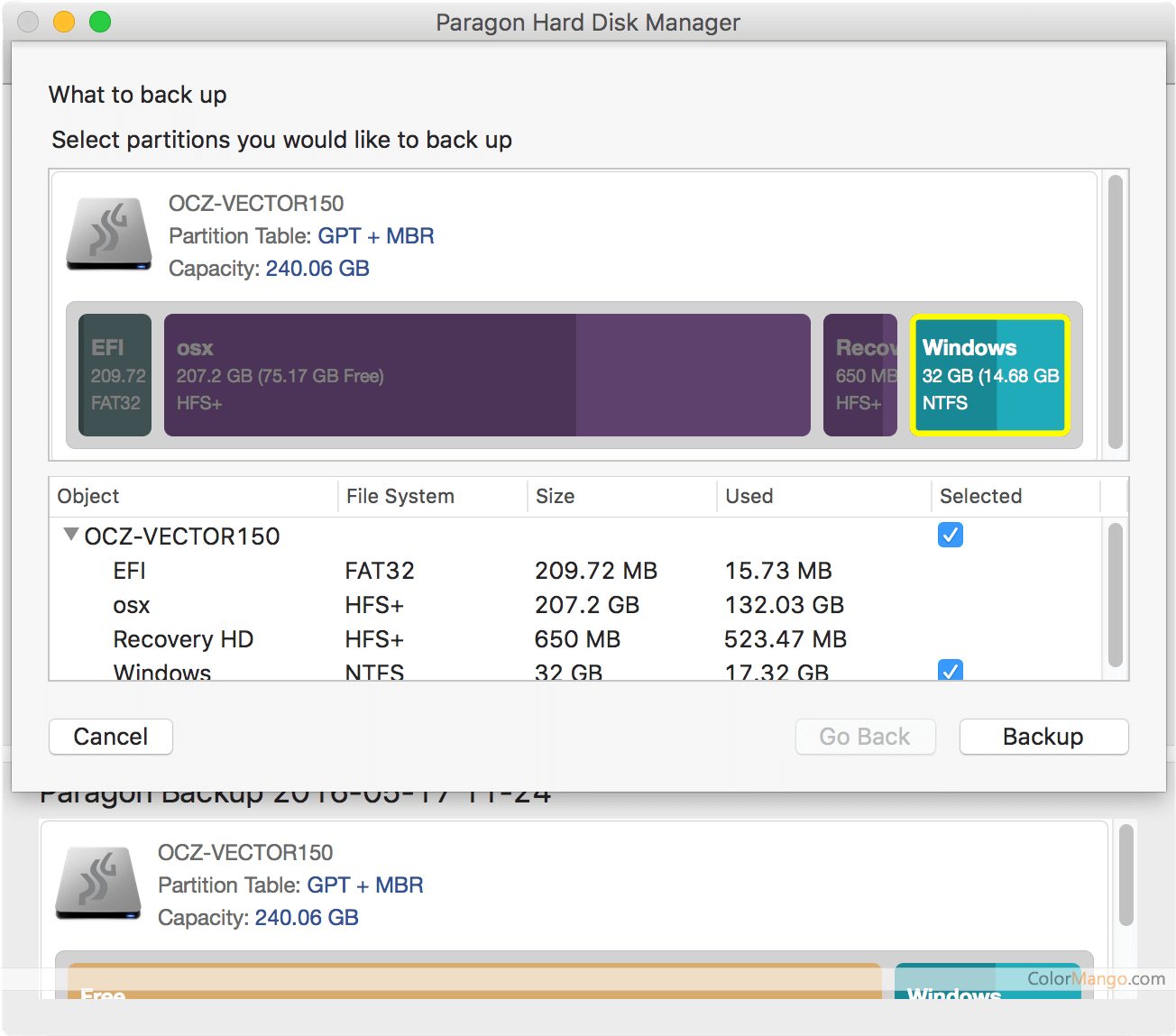Click the '209.72 MB' size cell
1176x1036 pixels.
coord(596,571)
